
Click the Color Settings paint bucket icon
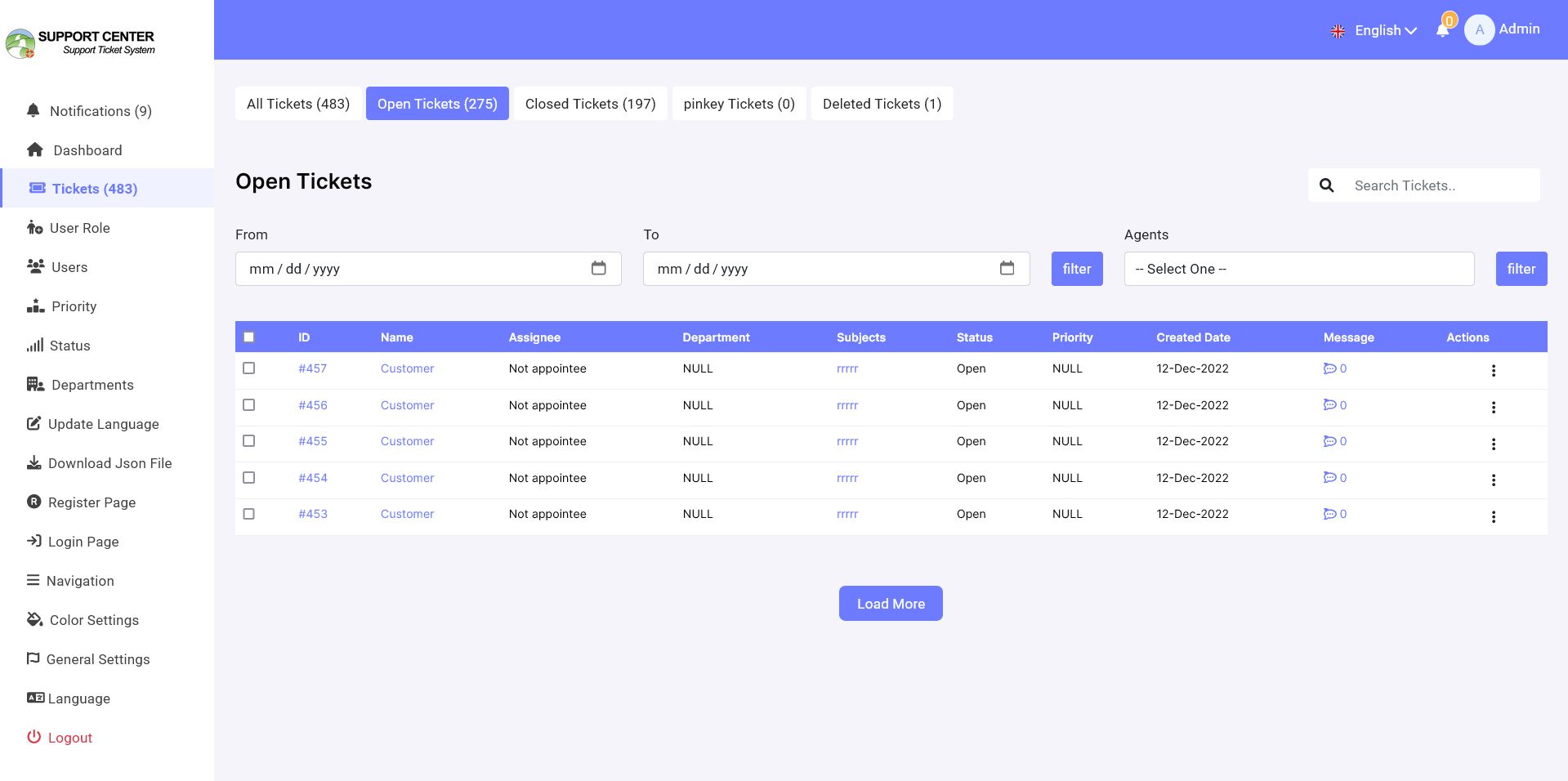click(34, 619)
